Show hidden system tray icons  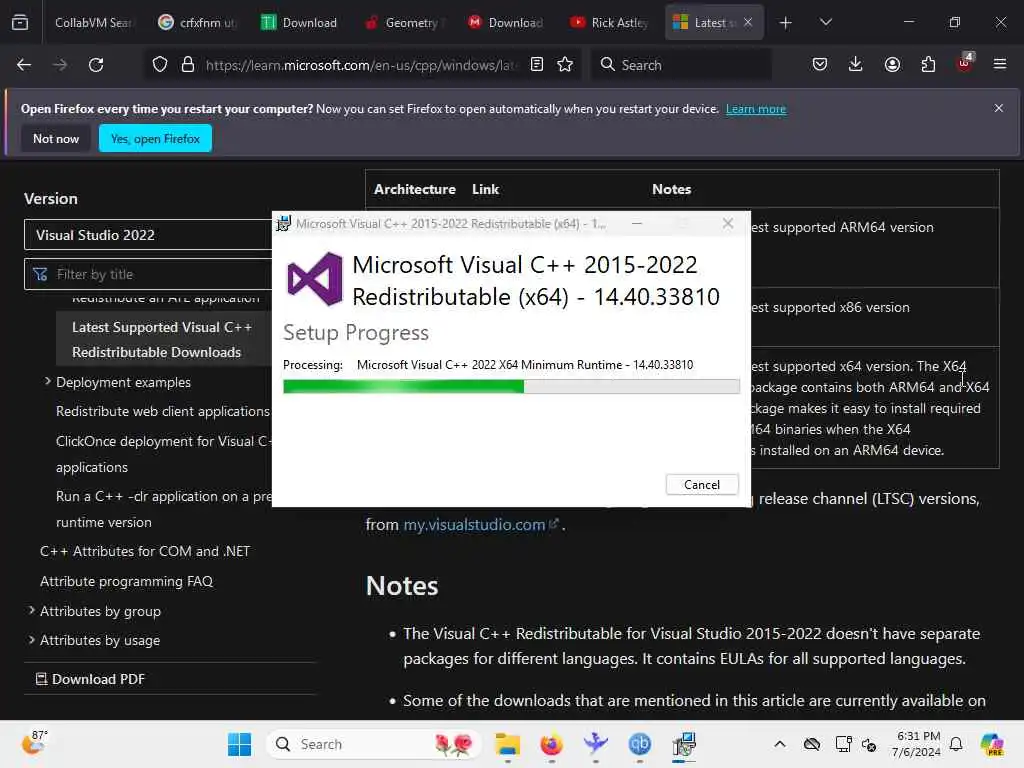pyautogui.click(x=780, y=744)
